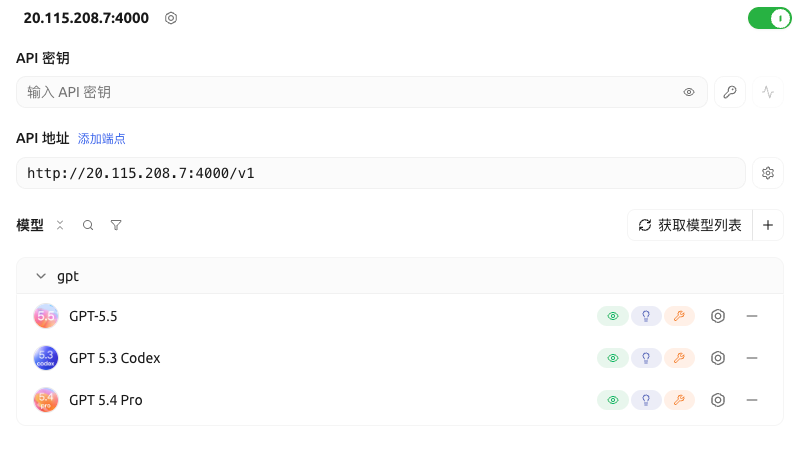Open the model filter funnel icon

point(116,225)
